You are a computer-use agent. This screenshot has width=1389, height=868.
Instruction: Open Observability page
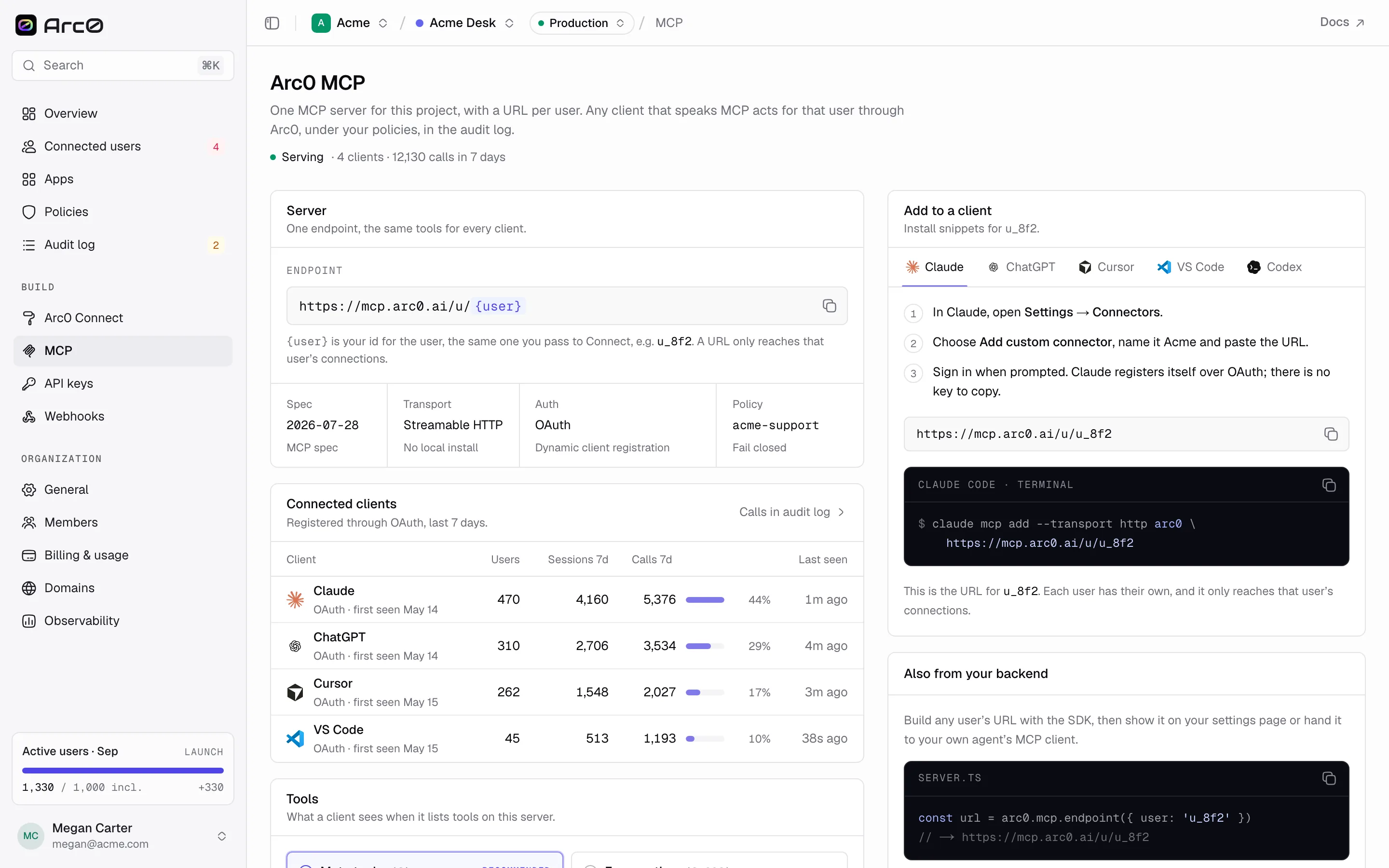coord(123,621)
